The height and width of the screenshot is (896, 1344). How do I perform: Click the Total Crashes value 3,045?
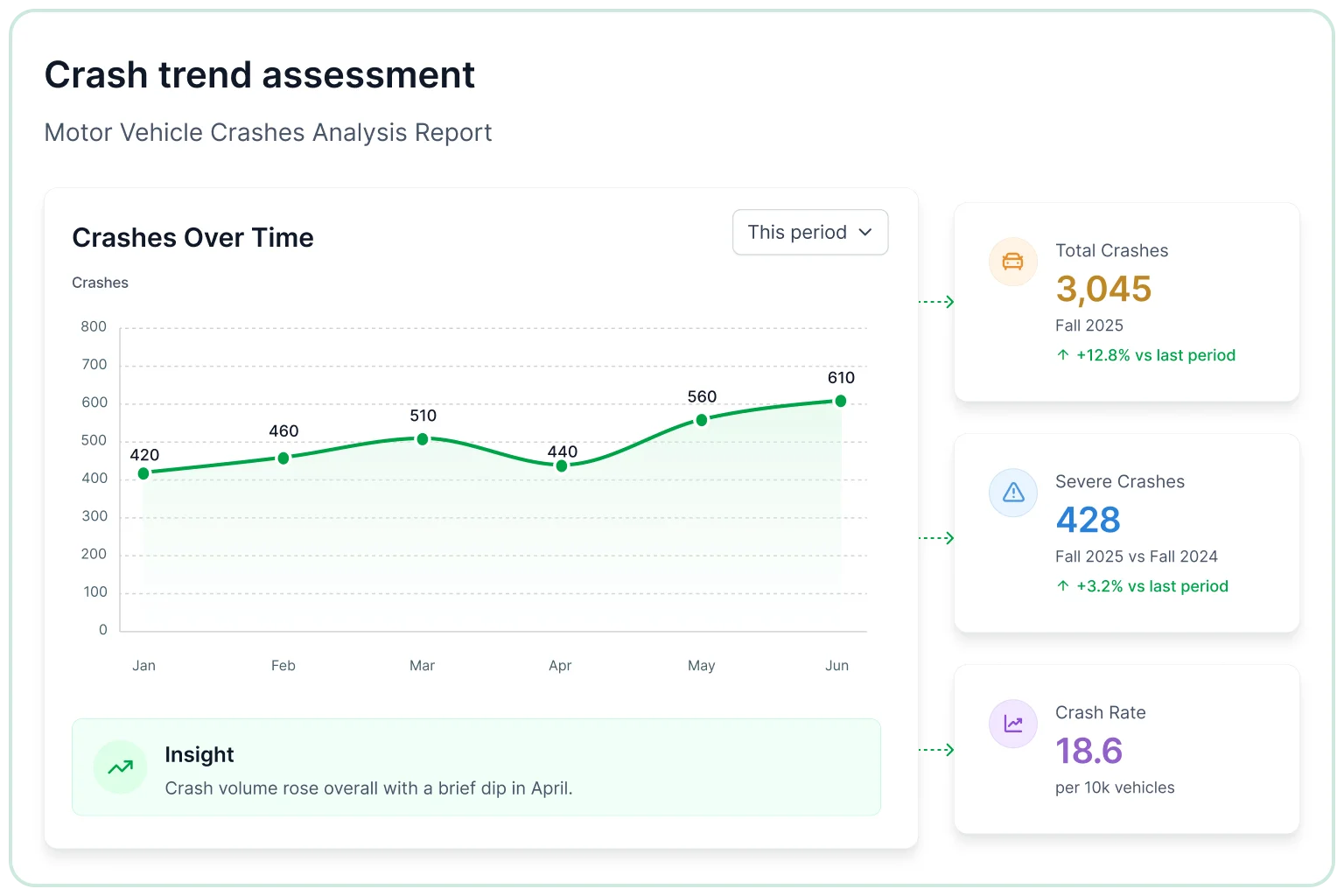(1103, 289)
